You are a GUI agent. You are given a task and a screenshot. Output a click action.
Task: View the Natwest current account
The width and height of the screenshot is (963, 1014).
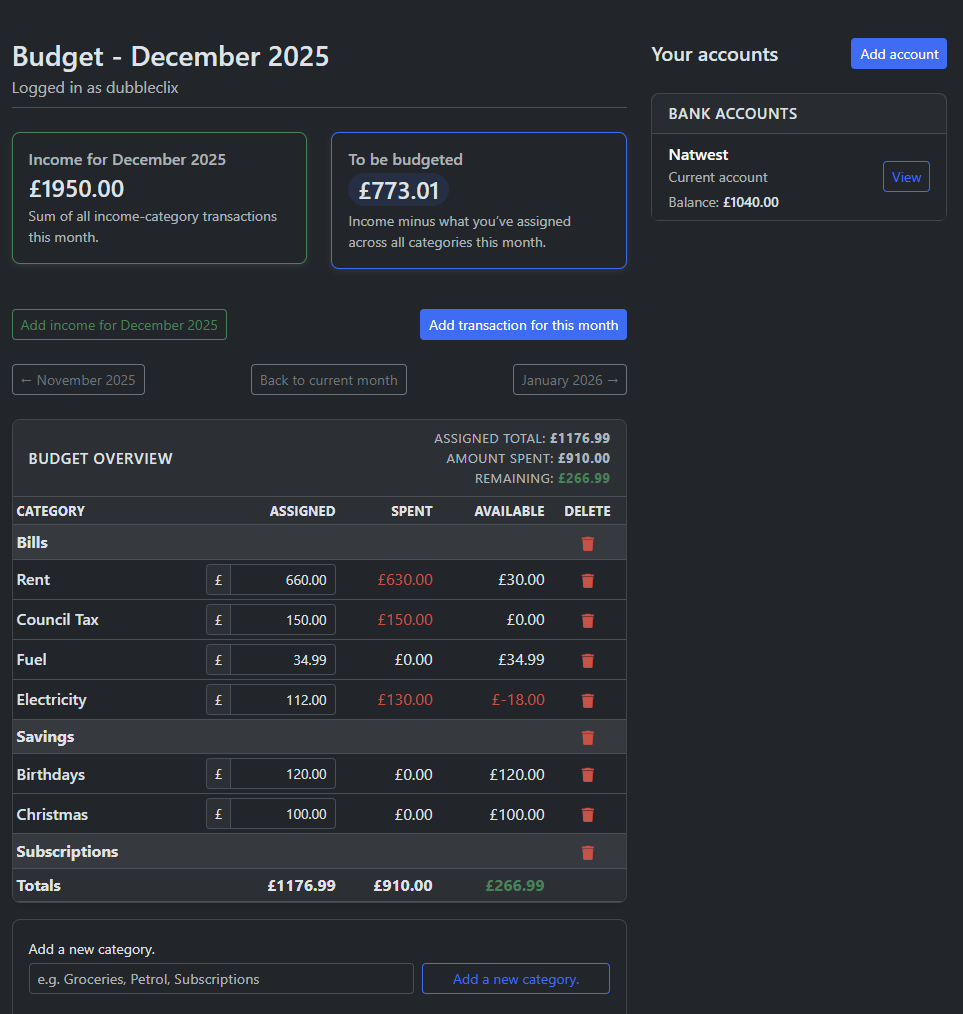pos(906,176)
